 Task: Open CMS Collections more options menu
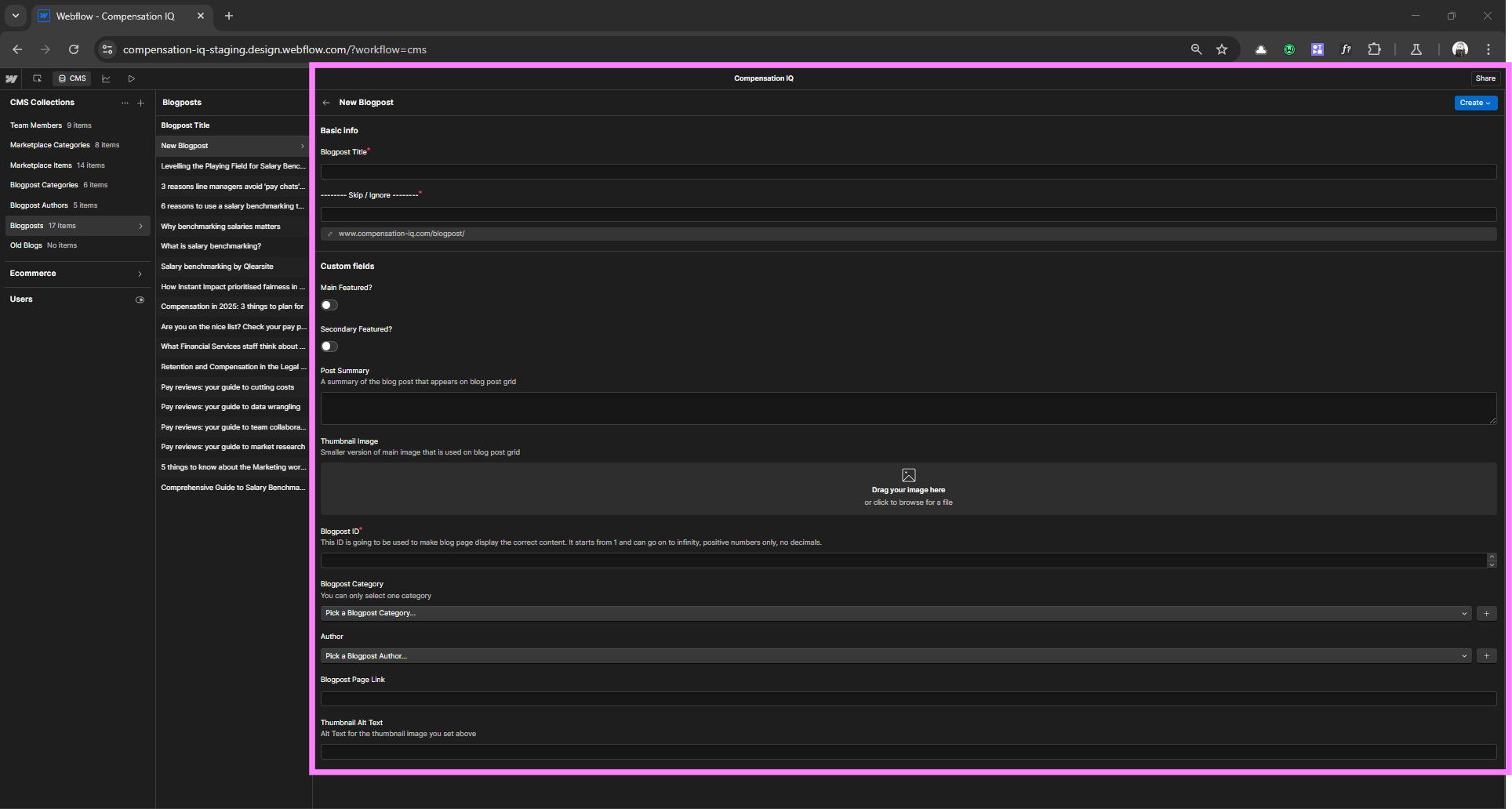pos(125,103)
